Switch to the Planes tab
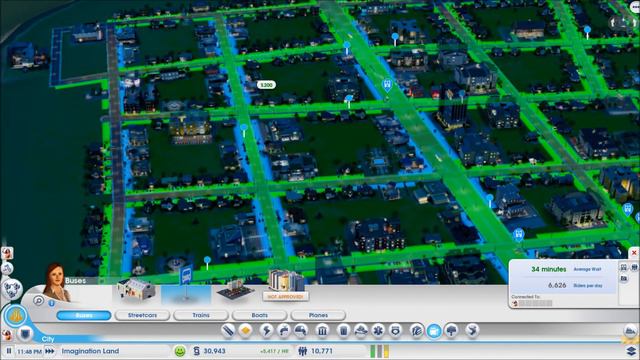 (x=318, y=315)
